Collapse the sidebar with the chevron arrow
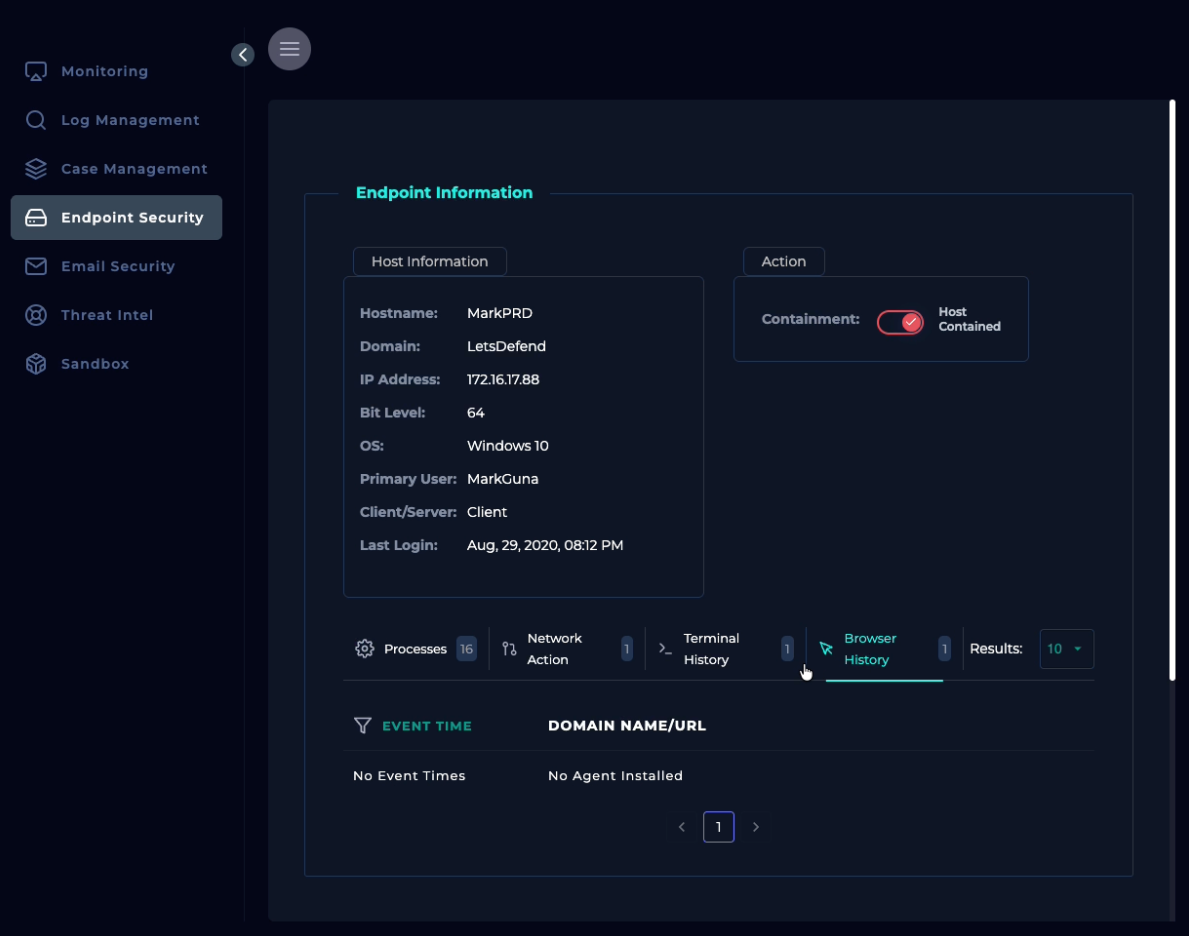 pyautogui.click(x=243, y=55)
